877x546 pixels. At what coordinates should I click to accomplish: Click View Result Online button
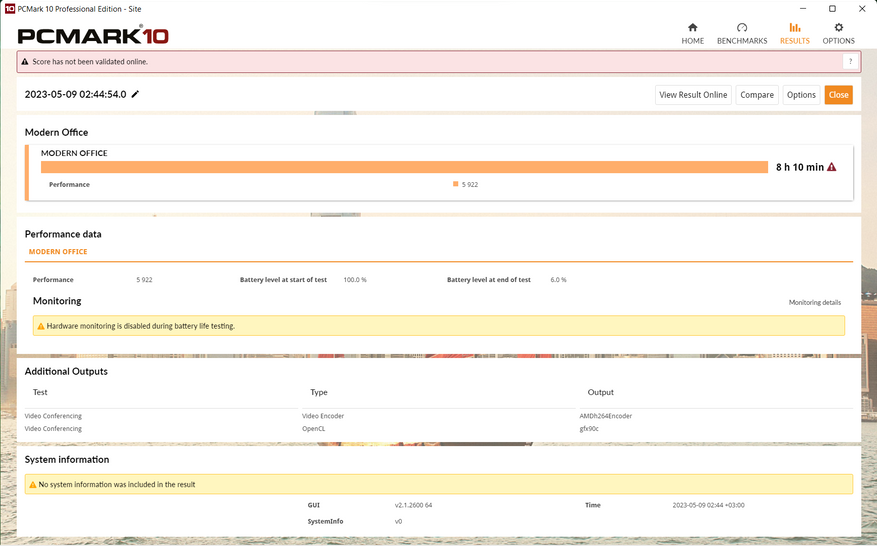pyautogui.click(x=693, y=95)
